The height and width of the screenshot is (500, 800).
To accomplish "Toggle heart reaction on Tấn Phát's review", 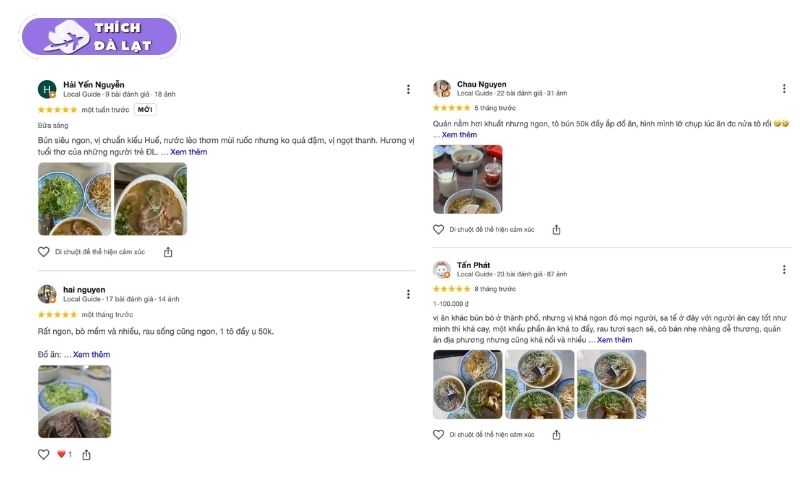I will click(438, 435).
